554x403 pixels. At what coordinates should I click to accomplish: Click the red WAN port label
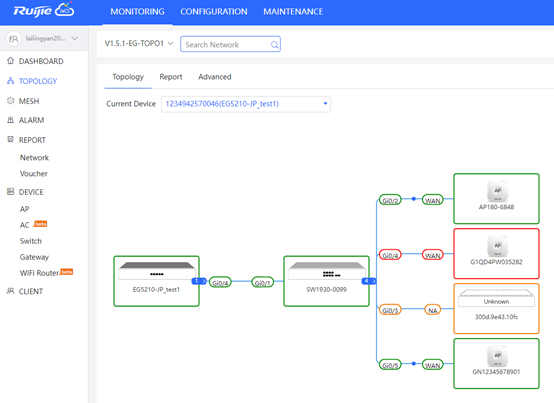coord(432,255)
